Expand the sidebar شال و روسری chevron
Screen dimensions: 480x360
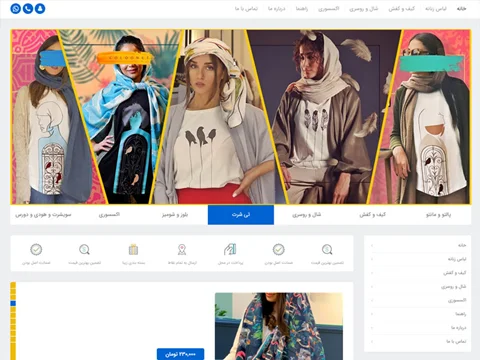[x=372, y=286]
